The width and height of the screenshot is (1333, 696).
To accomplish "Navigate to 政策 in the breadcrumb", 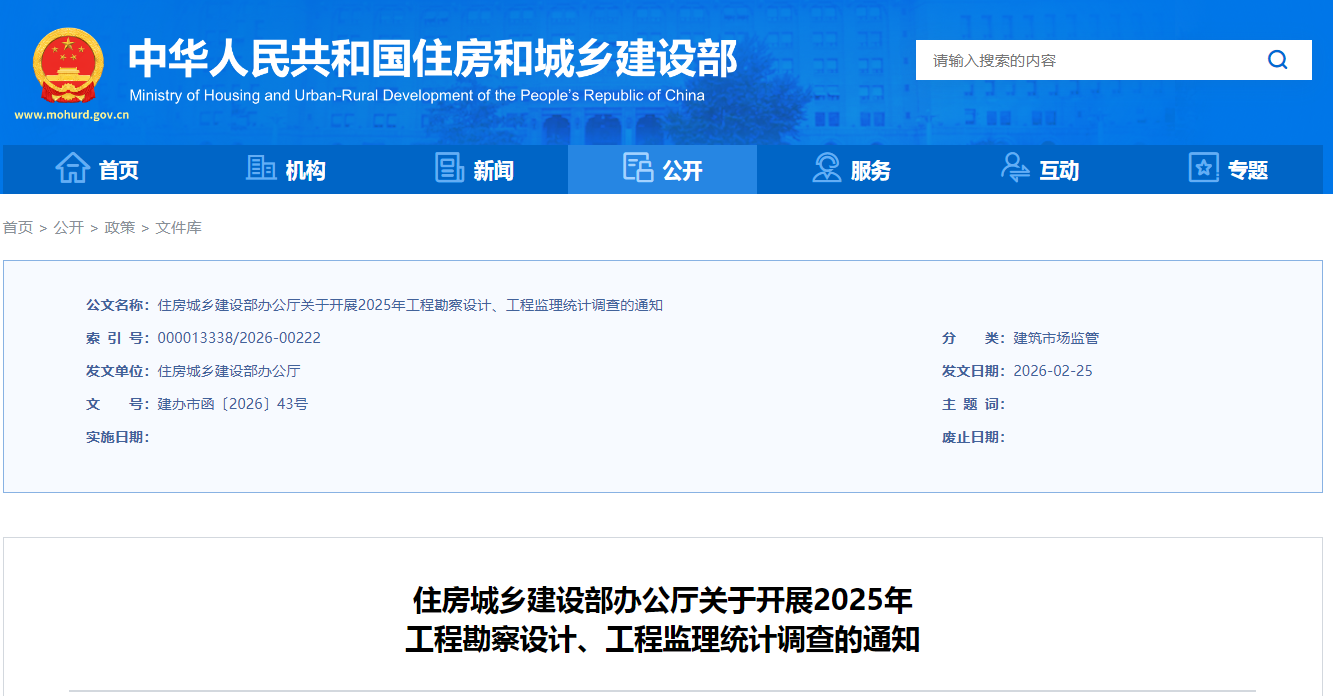I will pyautogui.click(x=120, y=228).
